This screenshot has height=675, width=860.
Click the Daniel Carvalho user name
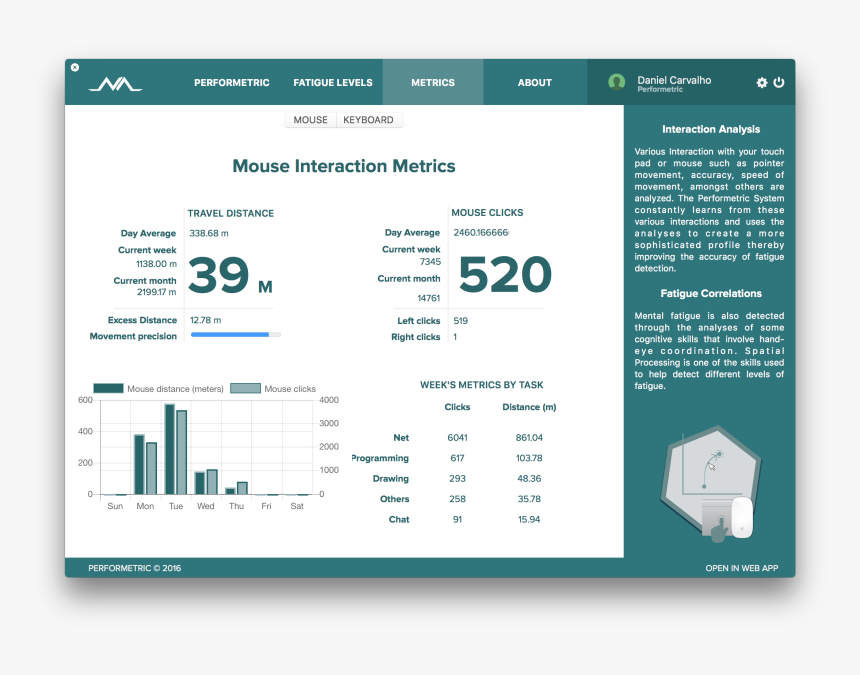[674, 80]
